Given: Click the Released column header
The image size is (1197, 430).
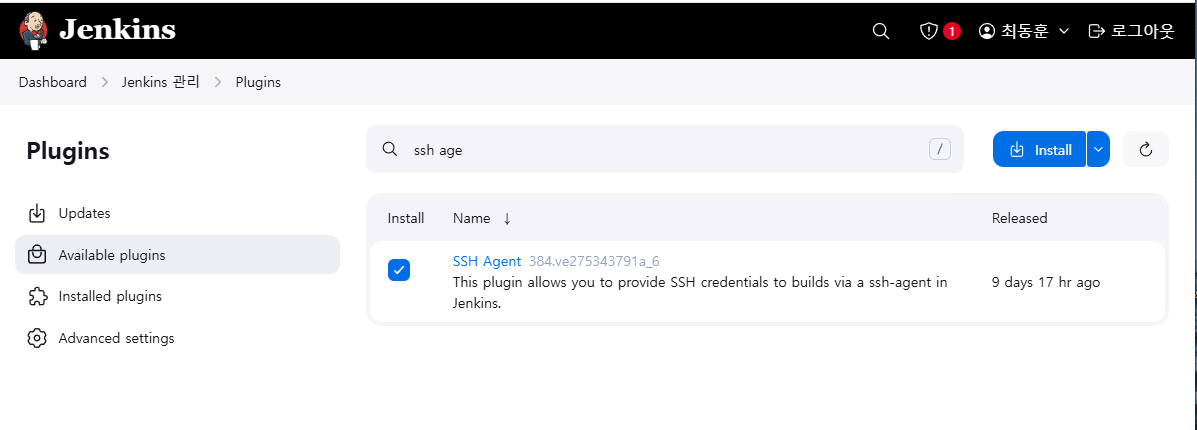Looking at the screenshot, I should coord(1019,218).
